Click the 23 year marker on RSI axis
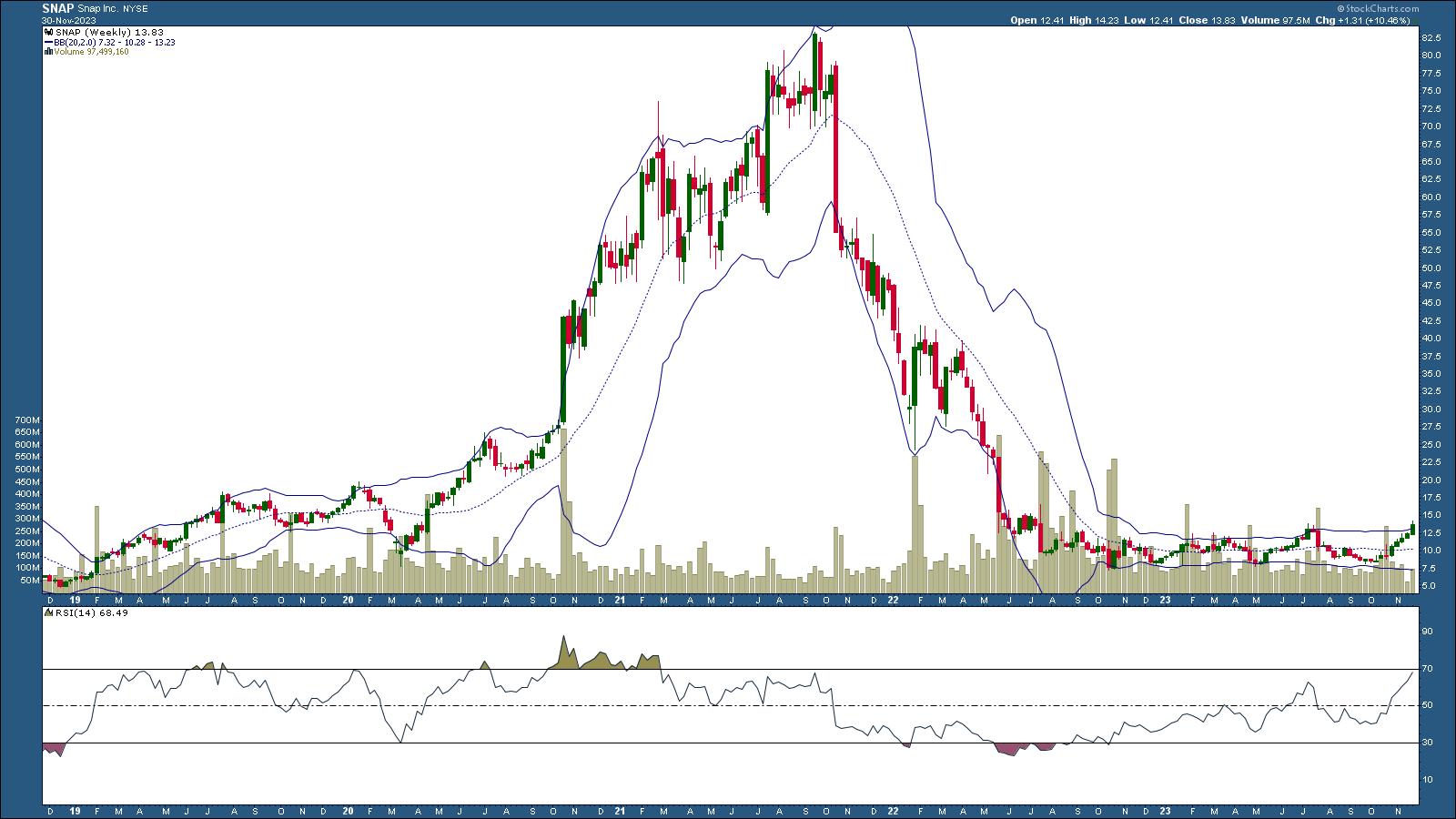Viewport: 1456px width, 819px height. click(x=1166, y=807)
